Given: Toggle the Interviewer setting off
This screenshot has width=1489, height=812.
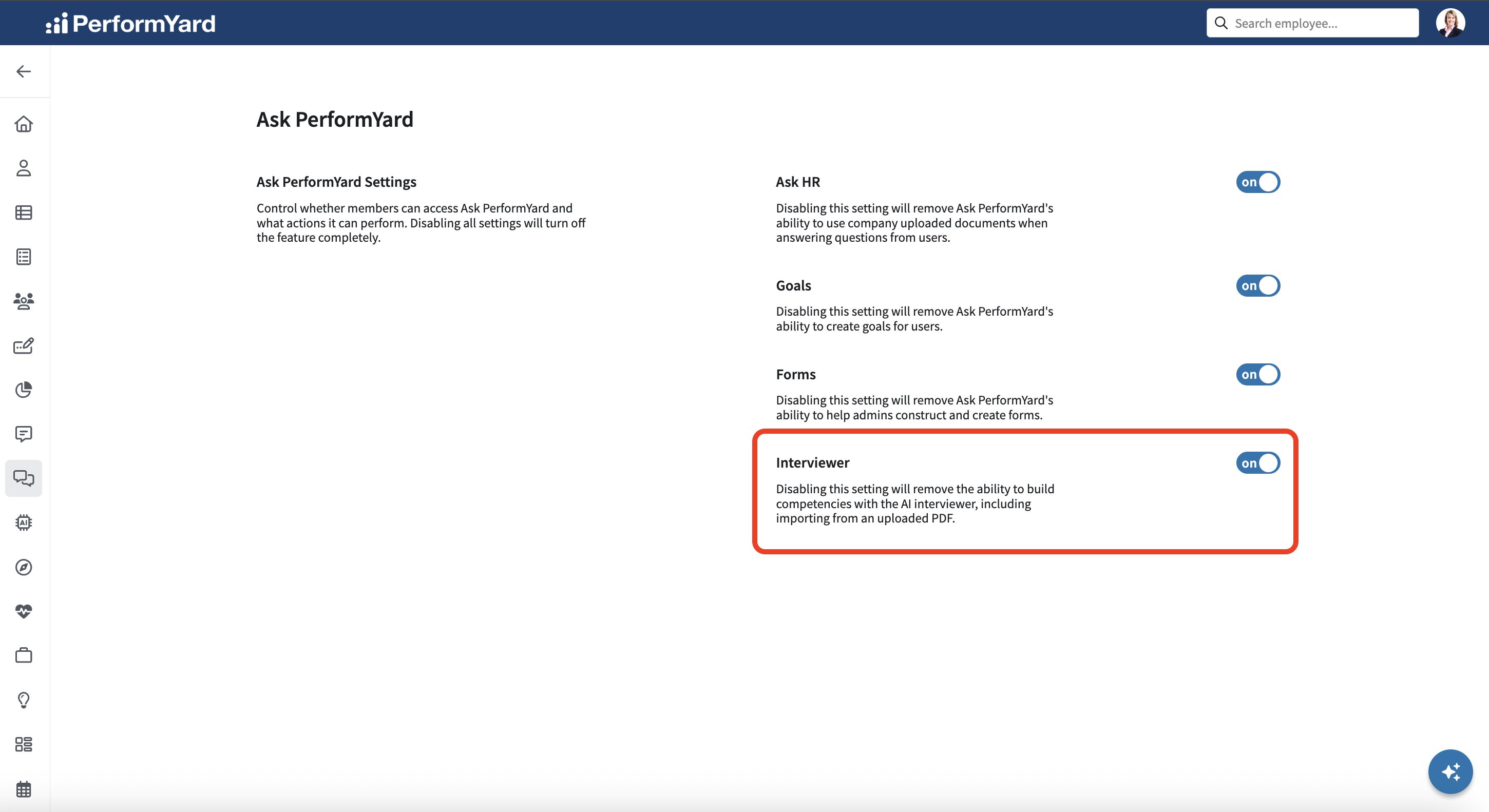Looking at the screenshot, I should pos(1258,463).
